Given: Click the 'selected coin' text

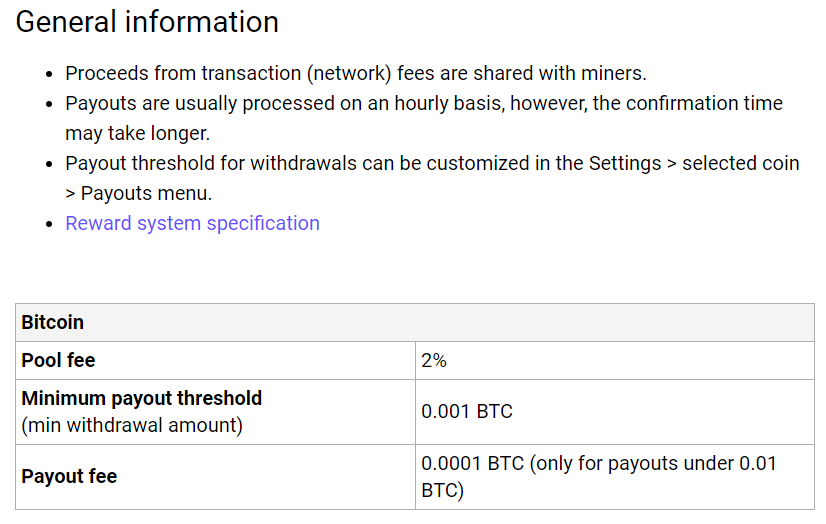Looking at the screenshot, I should 741,163.
